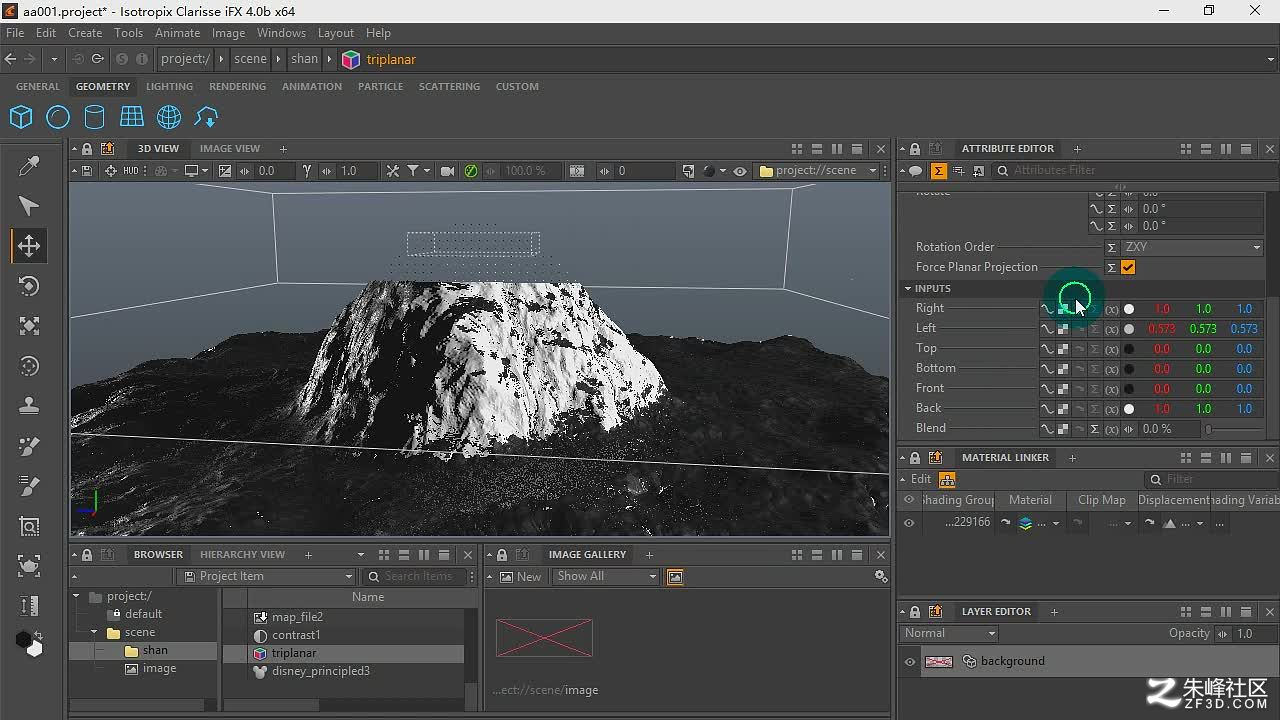
Task: Select the image thumbnail in Image Gallery
Action: [544, 638]
